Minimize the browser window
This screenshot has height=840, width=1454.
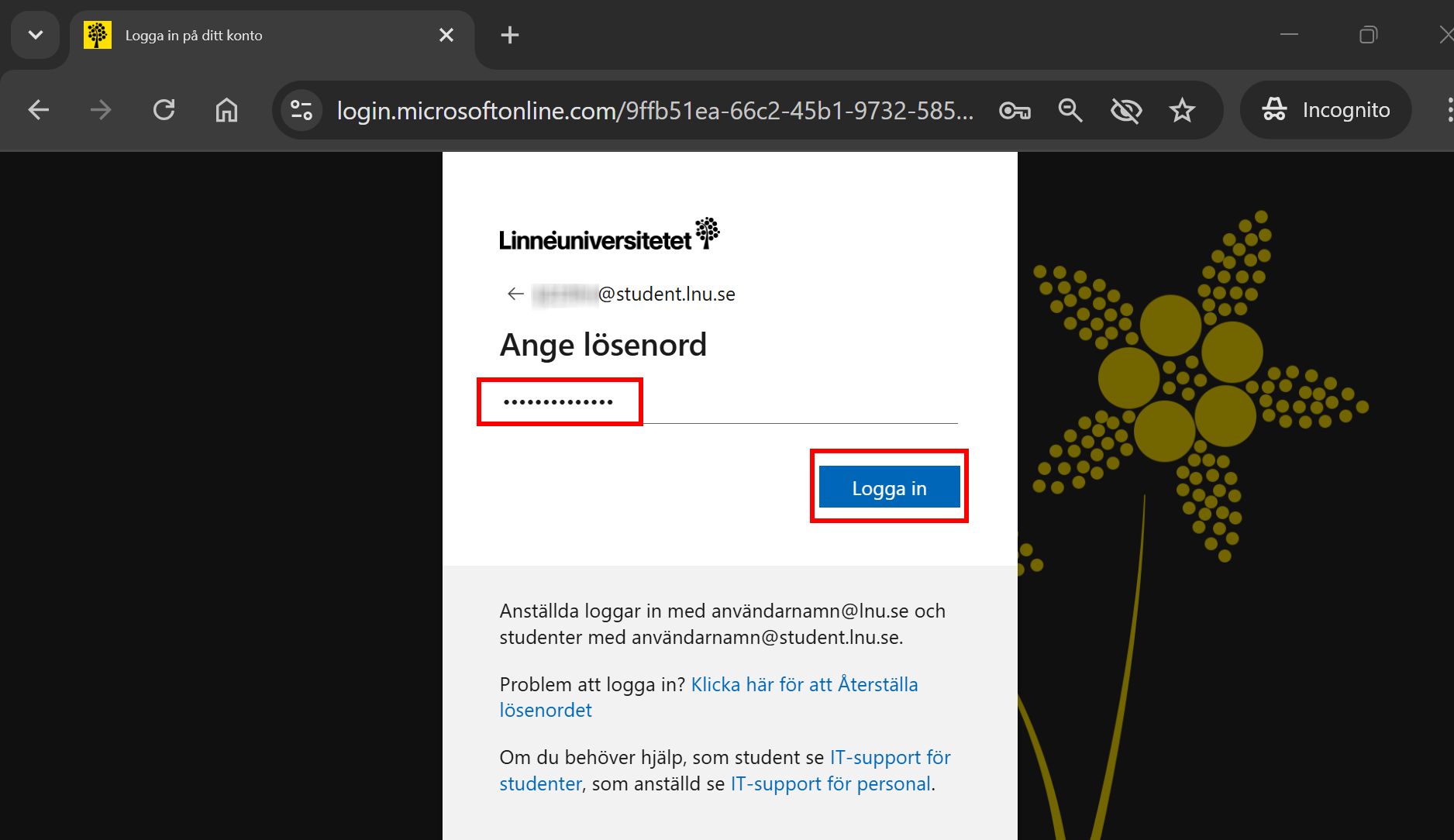click(1289, 35)
